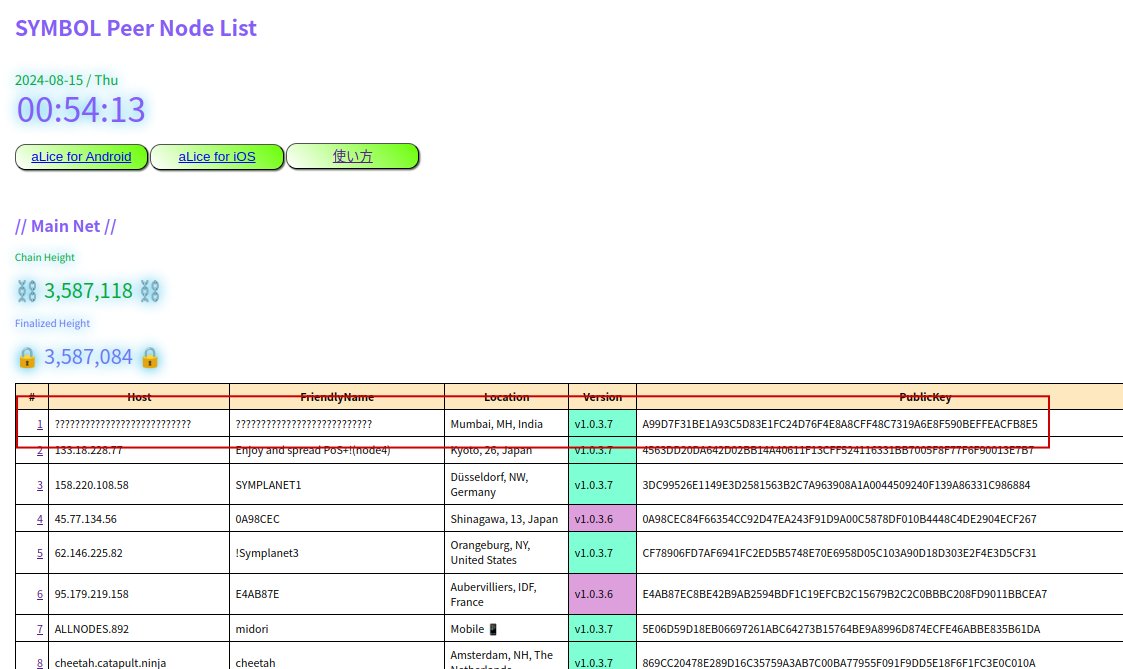Select host 158.220.108.58

[92, 485]
